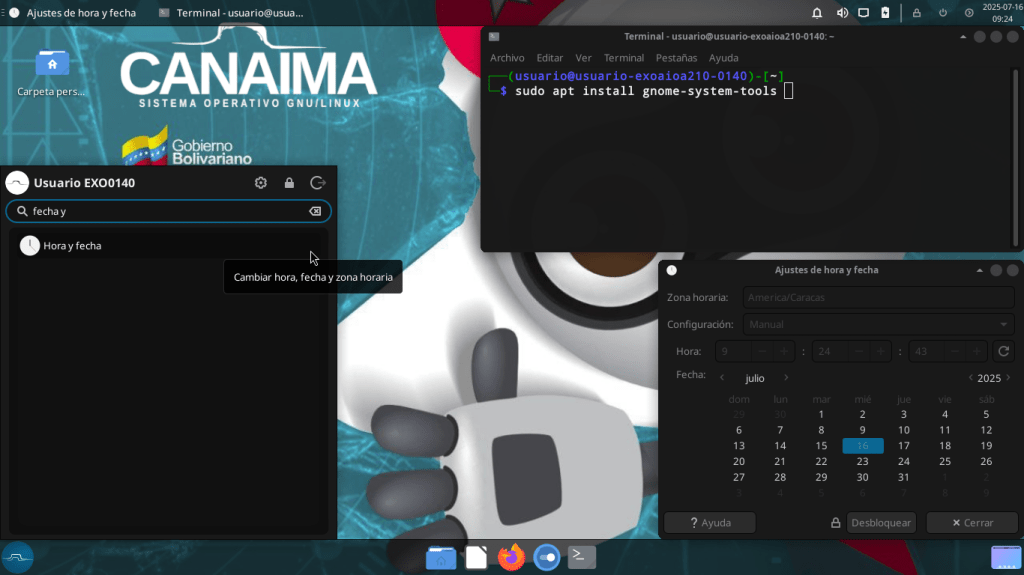
Task: Increase the hour value with plus button
Action: [x=785, y=352]
